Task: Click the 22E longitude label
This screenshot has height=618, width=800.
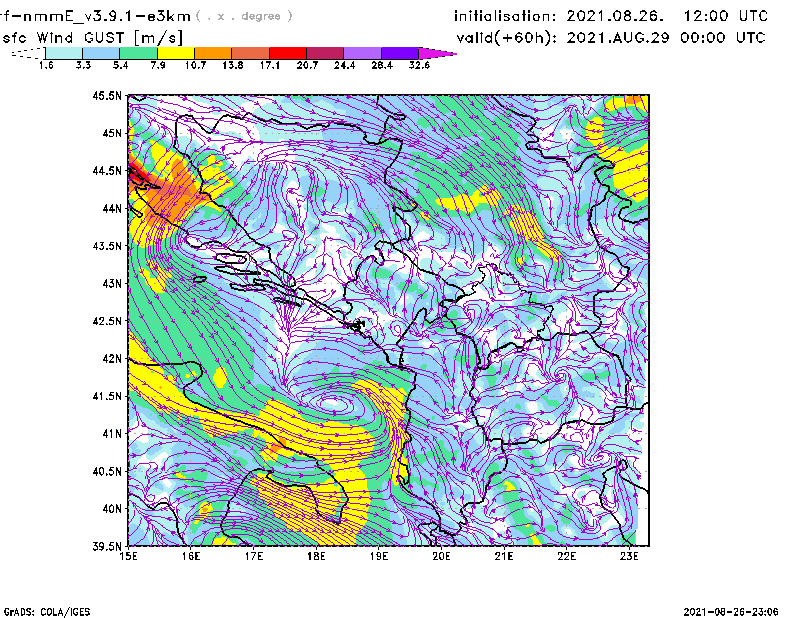Action: [566, 556]
